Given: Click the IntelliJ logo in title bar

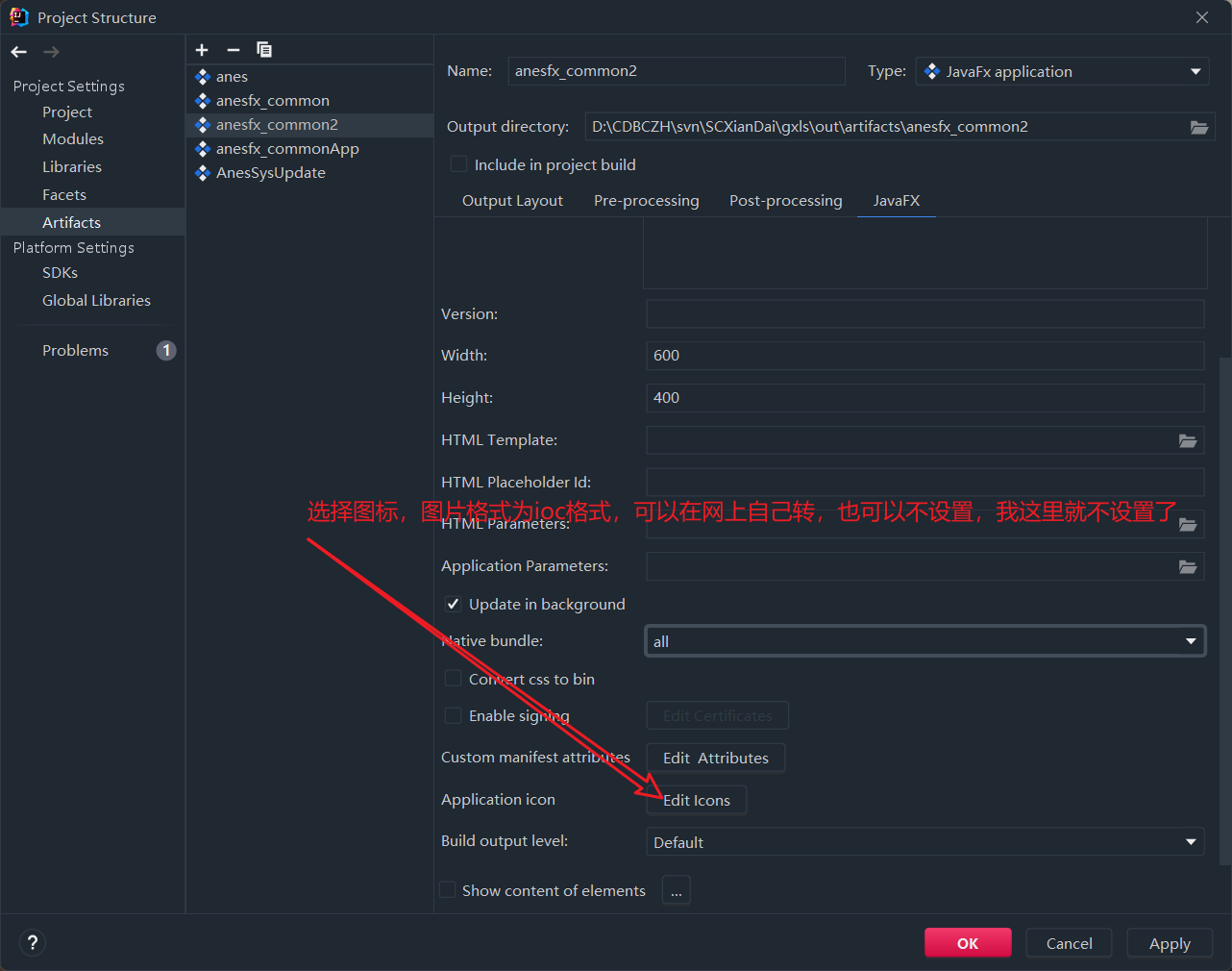Looking at the screenshot, I should [18, 17].
